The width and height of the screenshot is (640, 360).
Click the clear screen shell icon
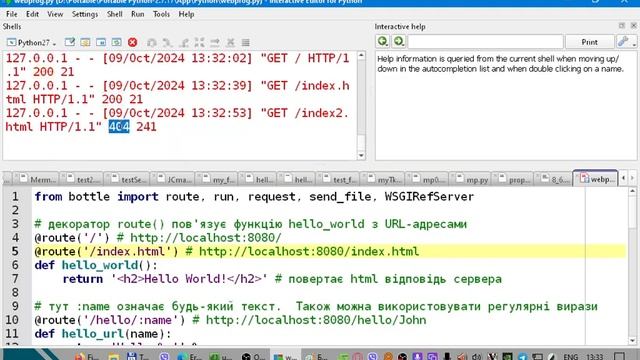pyautogui.click(x=70, y=42)
